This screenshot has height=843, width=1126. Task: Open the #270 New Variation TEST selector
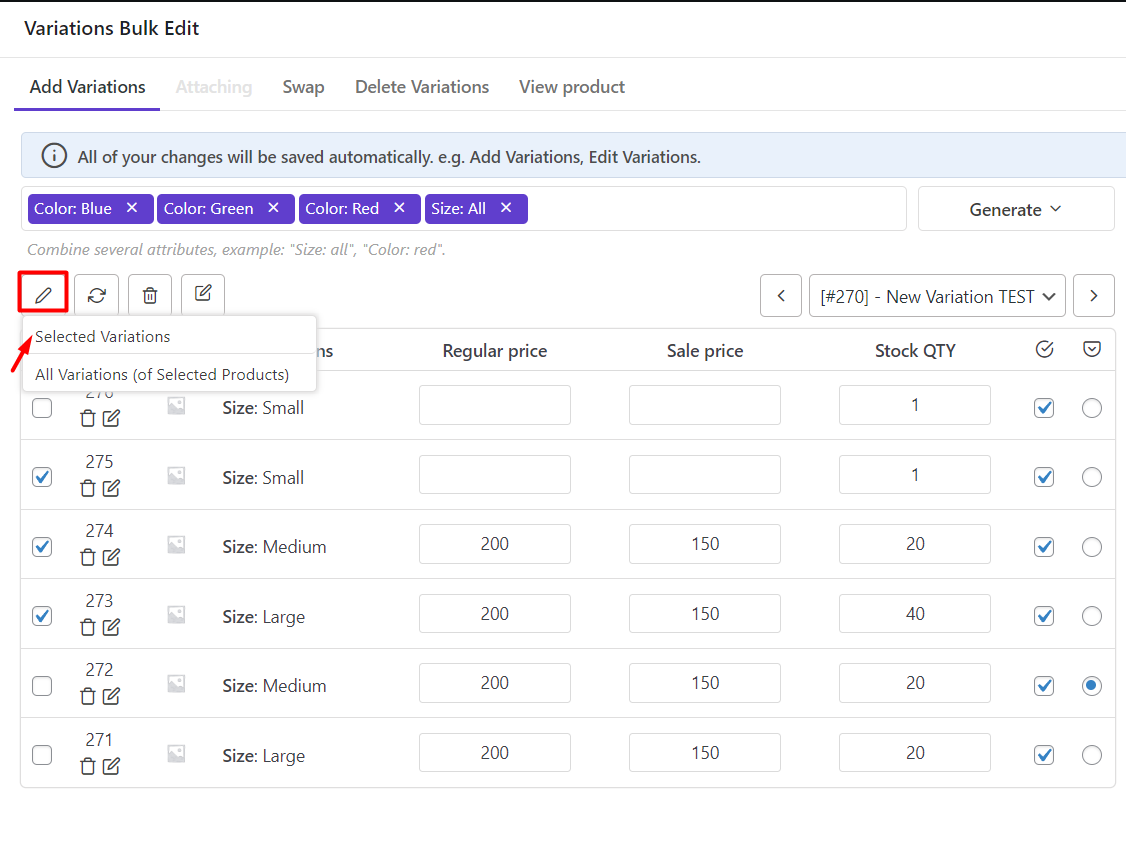(x=937, y=296)
